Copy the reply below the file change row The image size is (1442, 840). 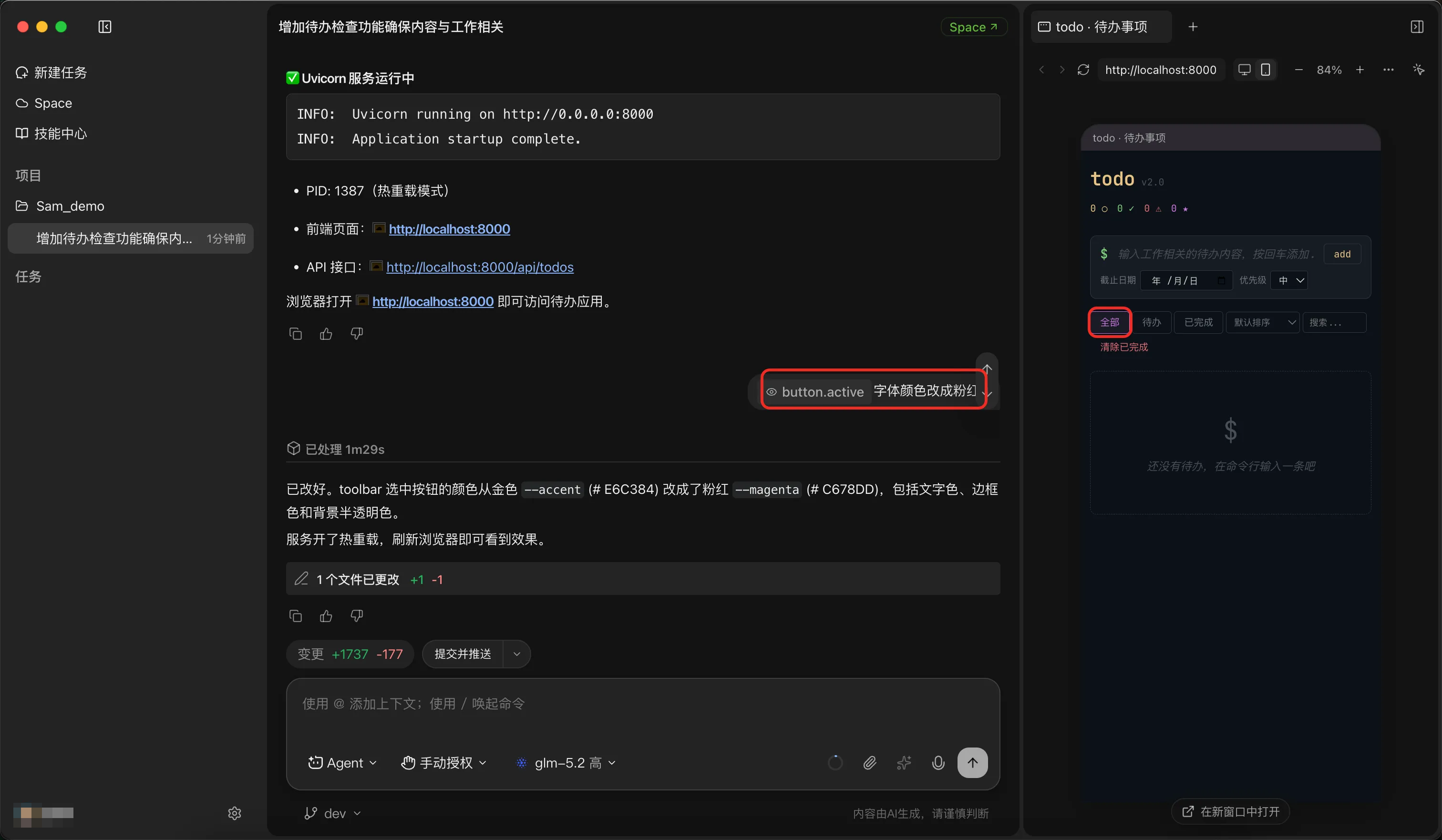(295, 615)
